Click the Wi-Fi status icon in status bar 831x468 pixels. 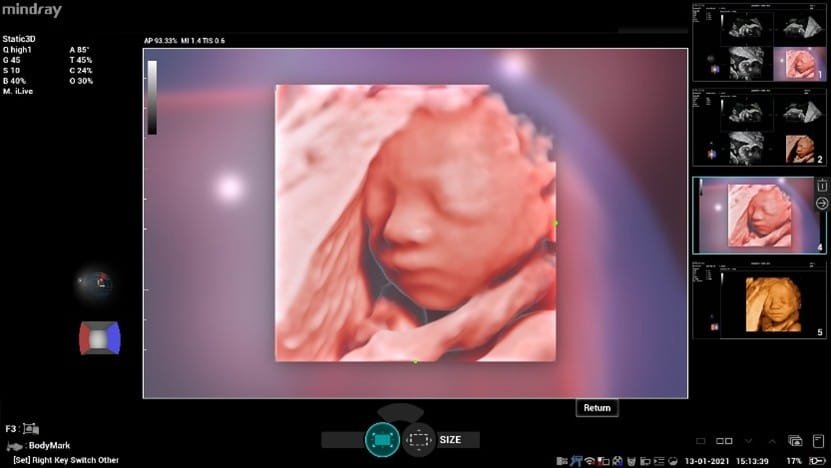click(592, 460)
